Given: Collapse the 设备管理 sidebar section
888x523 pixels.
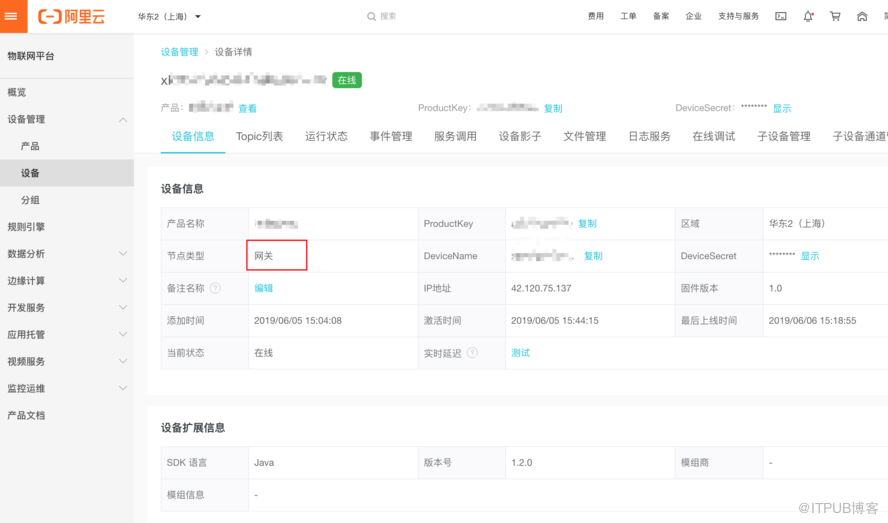Looking at the screenshot, I should point(123,120).
